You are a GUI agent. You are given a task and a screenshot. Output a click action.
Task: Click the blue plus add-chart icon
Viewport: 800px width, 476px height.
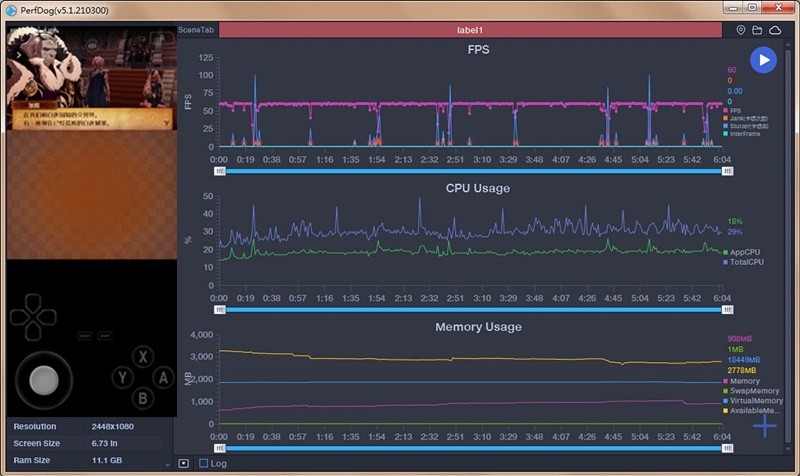764,425
